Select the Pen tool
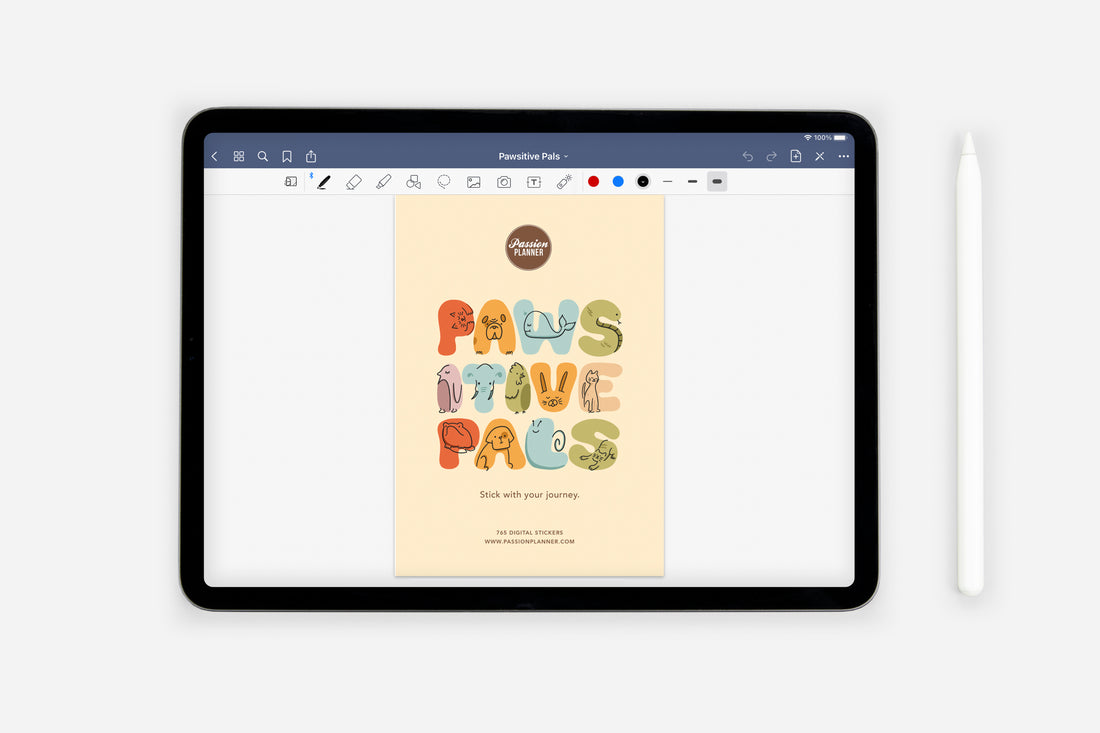Viewport: 1100px width, 733px height. tap(324, 181)
